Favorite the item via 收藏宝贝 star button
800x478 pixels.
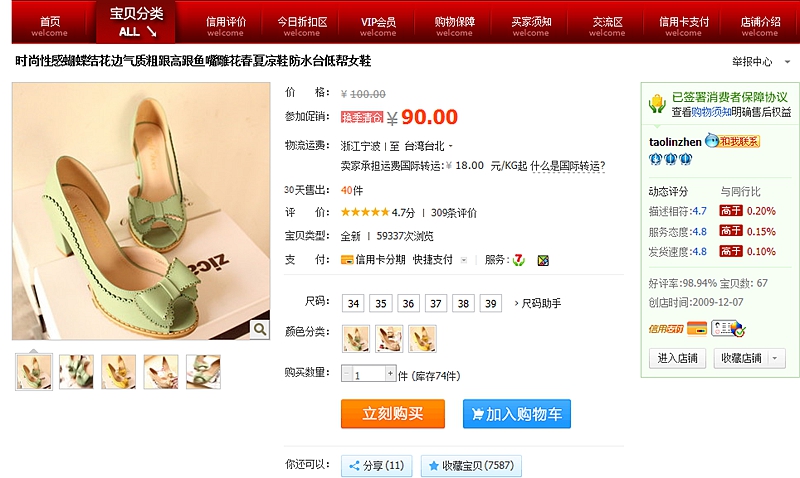(471, 465)
